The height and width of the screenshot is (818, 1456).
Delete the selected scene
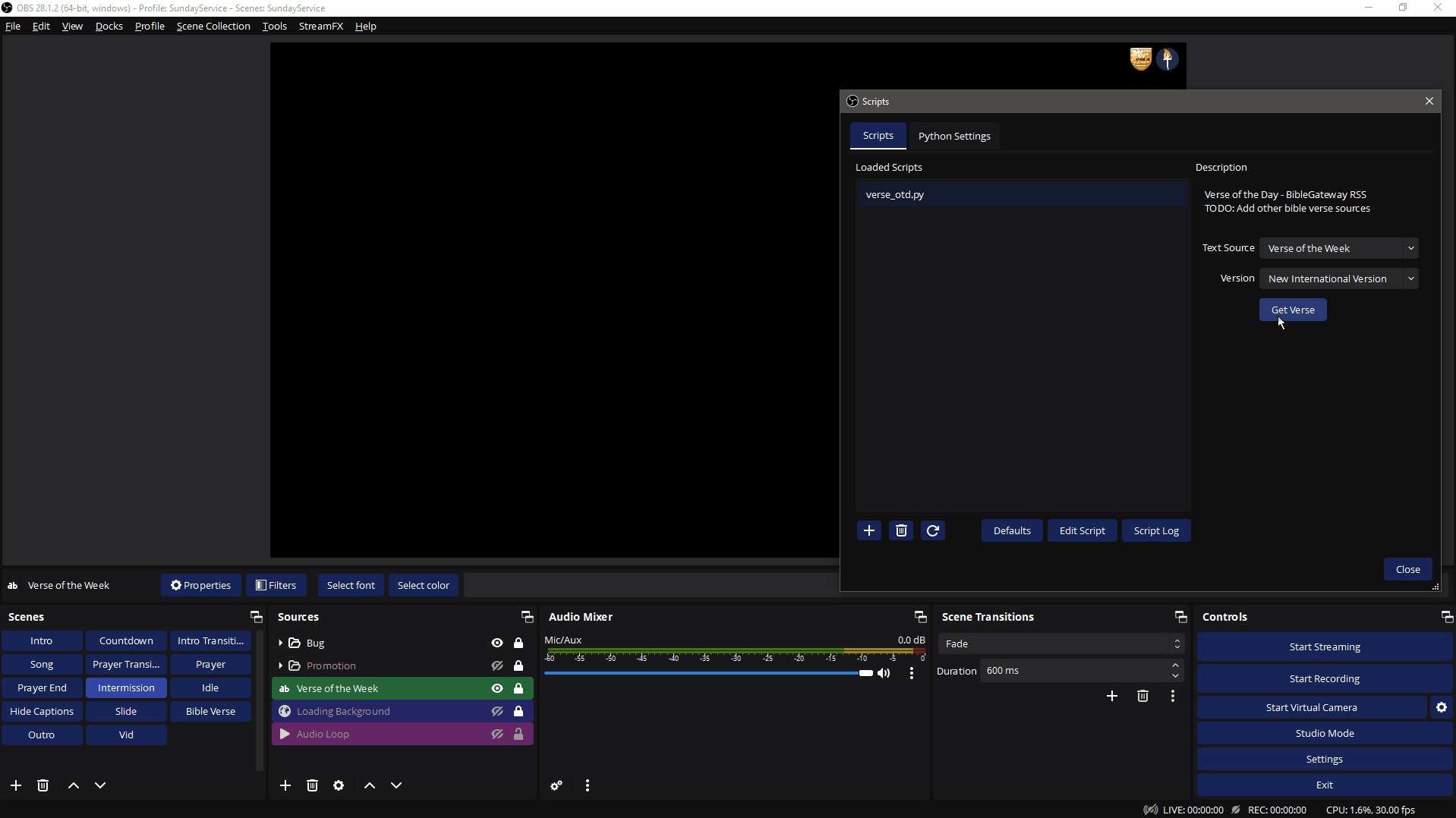point(43,785)
